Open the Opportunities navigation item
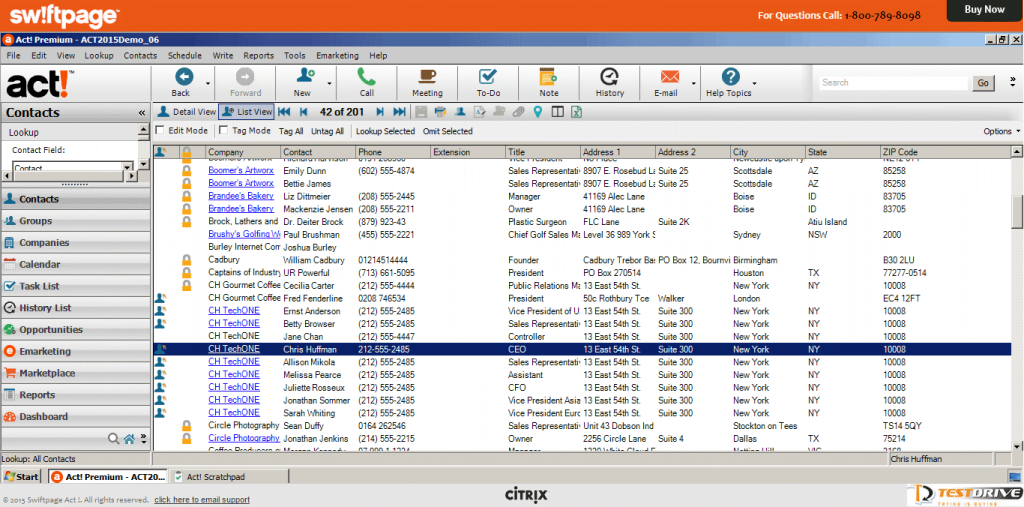Screen dimensions: 1024x507 click(76, 330)
